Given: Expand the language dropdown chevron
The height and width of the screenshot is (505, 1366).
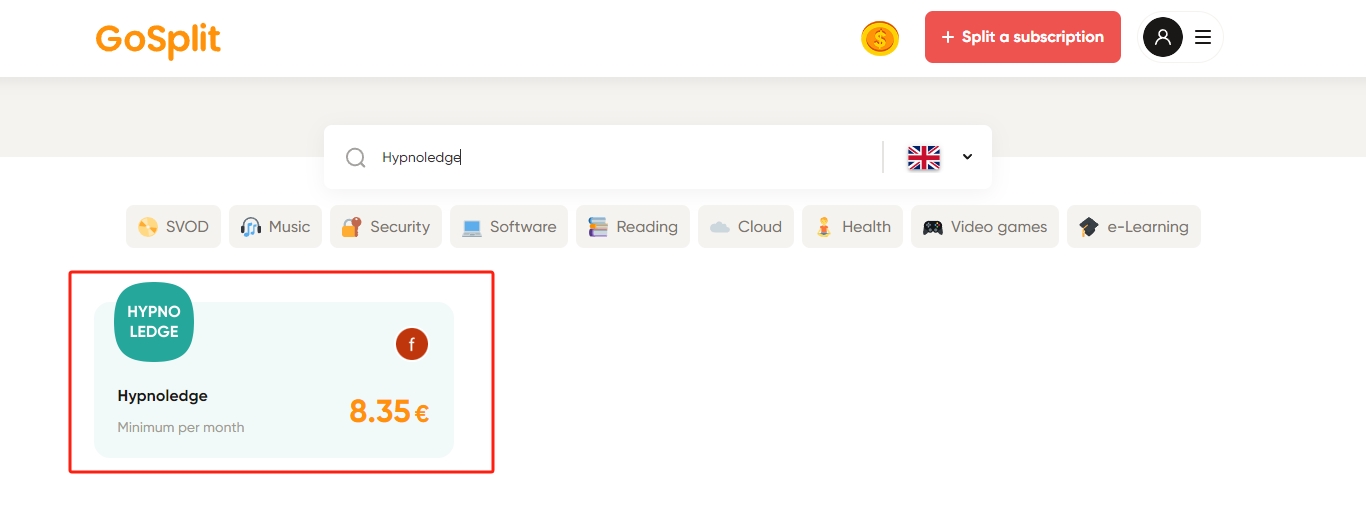Looking at the screenshot, I should coord(967,157).
